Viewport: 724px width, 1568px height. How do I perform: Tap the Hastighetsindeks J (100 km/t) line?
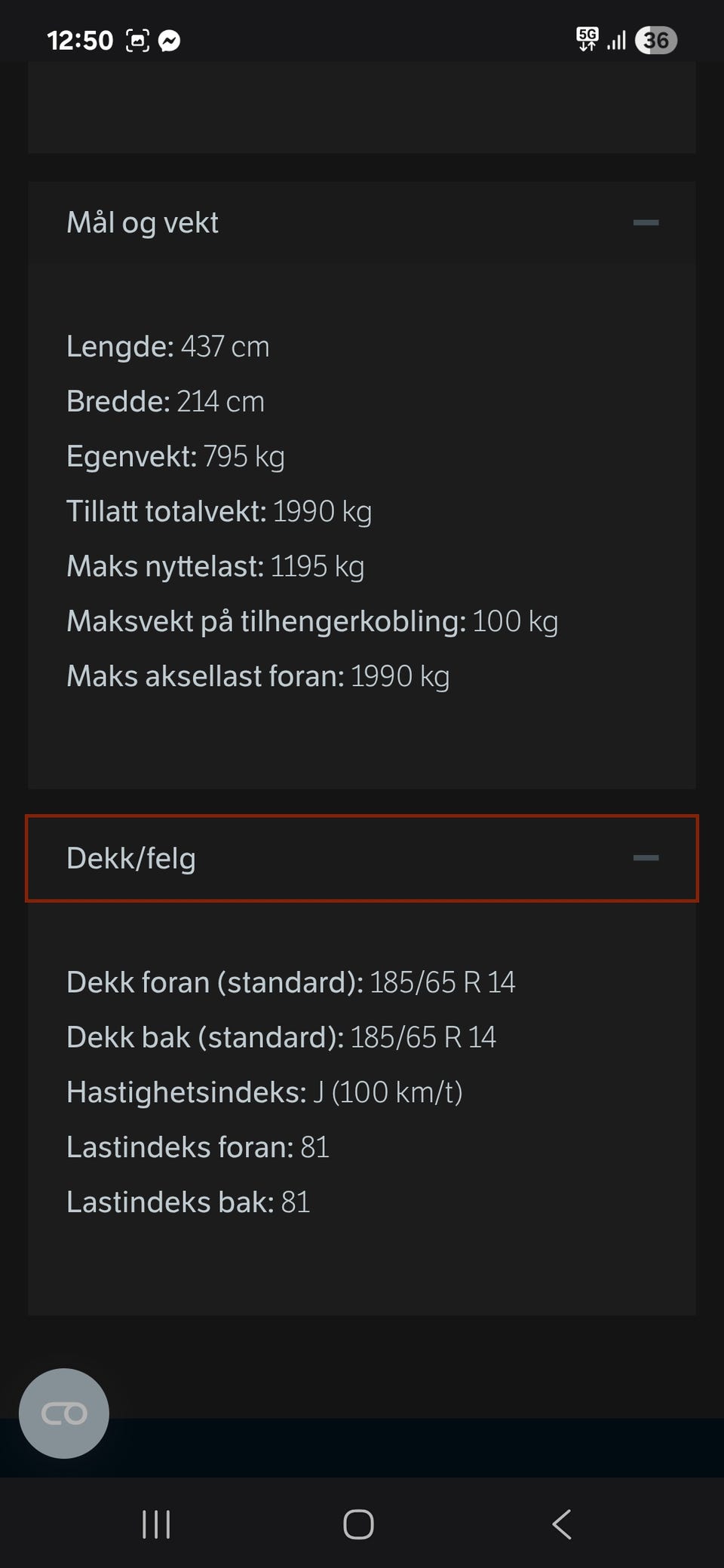click(x=264, y=1092)
